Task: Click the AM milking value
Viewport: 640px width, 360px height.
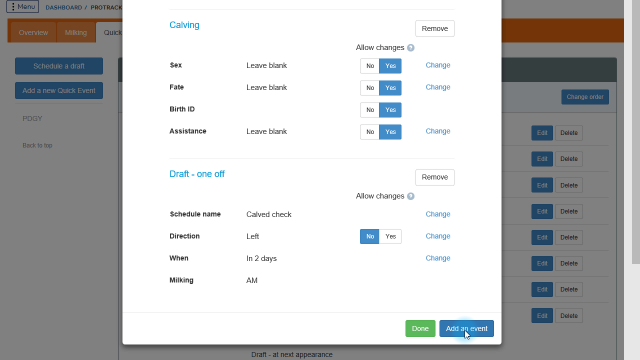Action: 252,280
